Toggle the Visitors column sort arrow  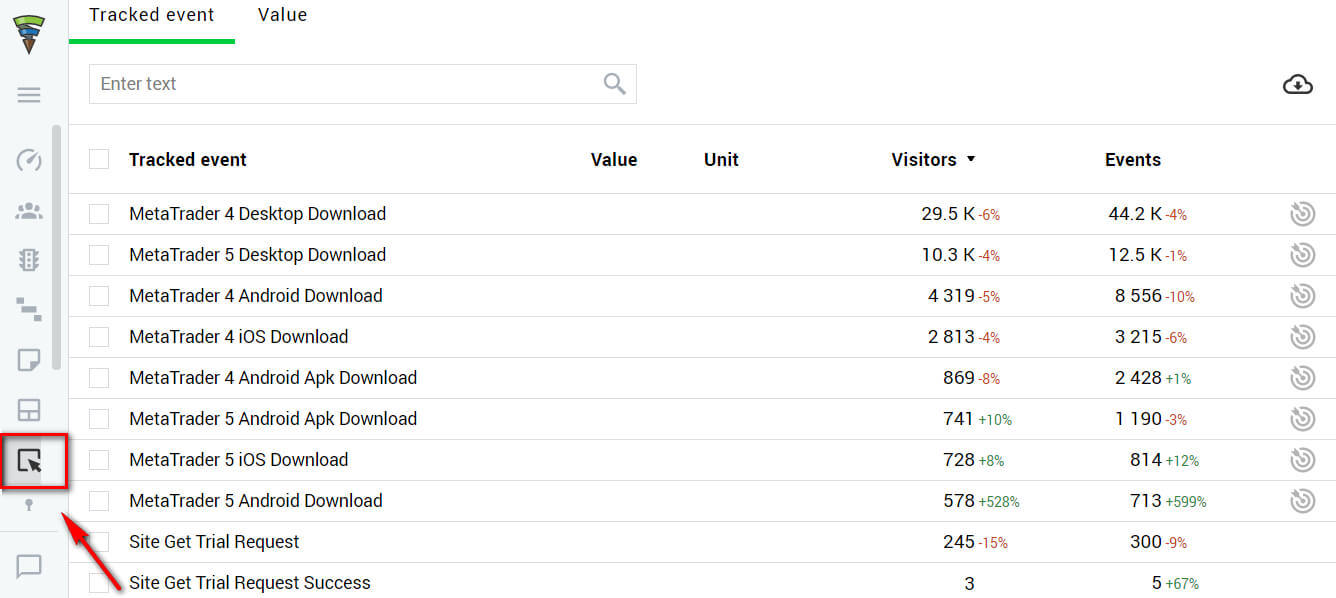970,160
